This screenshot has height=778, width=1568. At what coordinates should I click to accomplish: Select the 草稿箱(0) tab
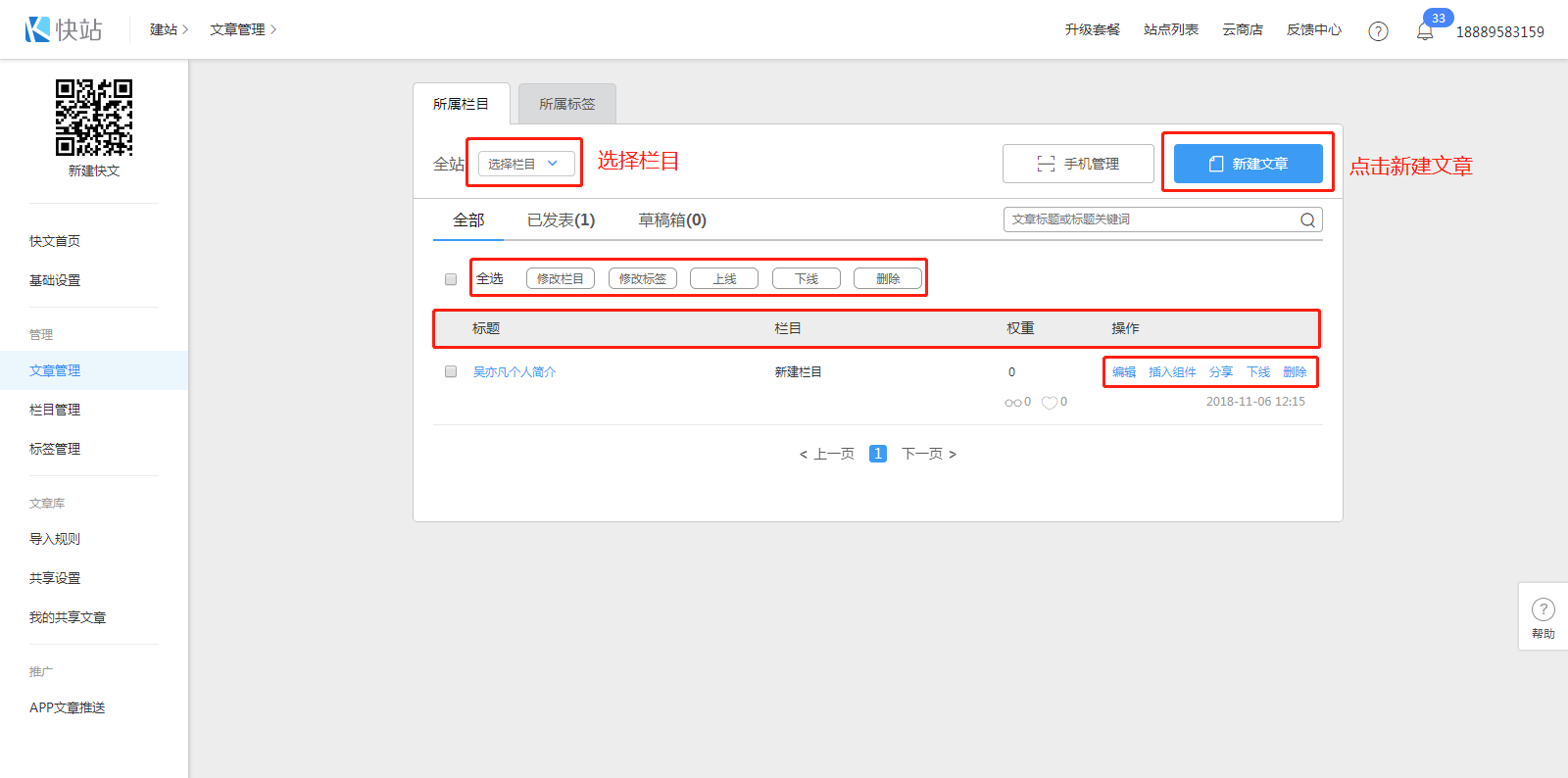point(672,220)
